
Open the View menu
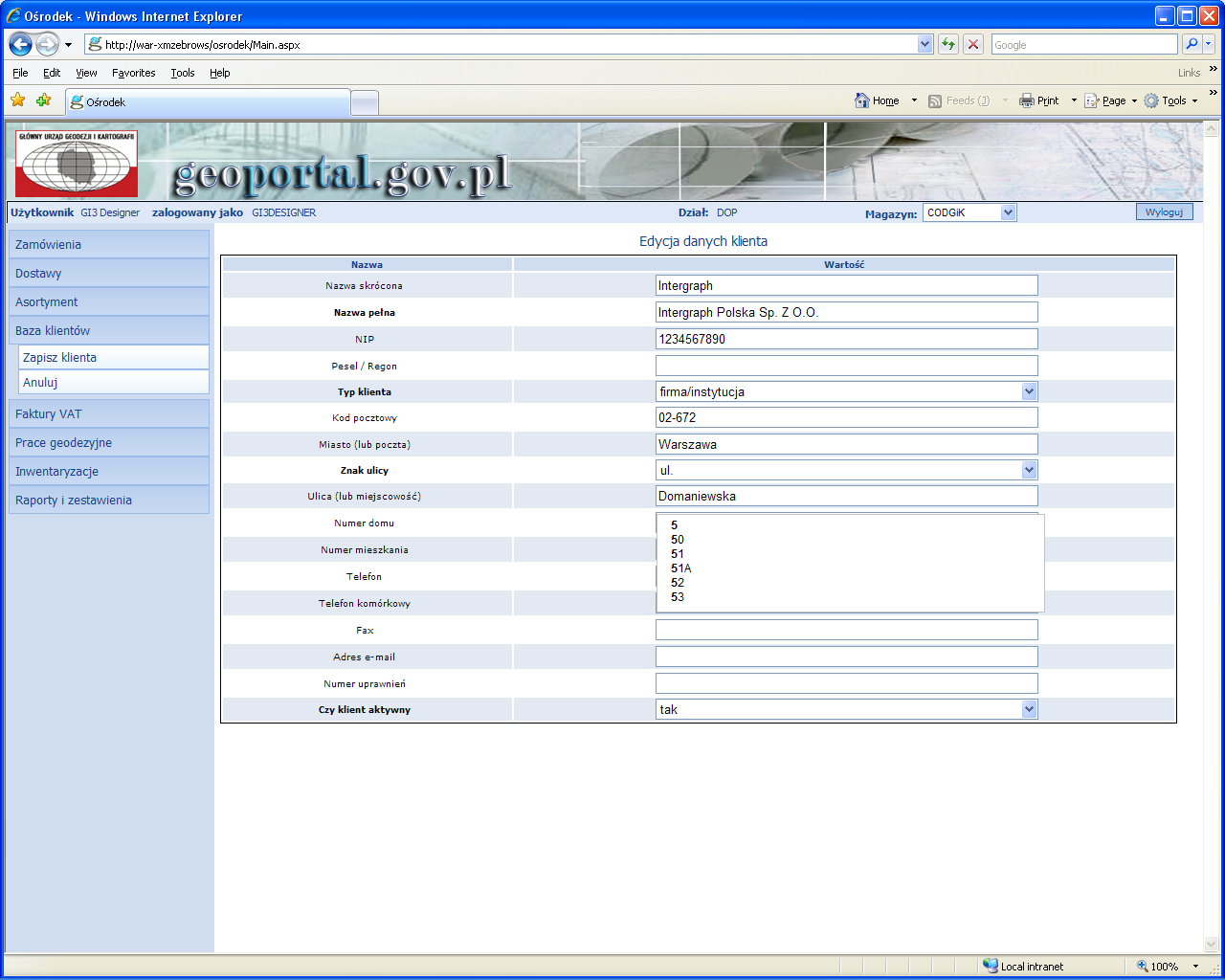(86, 73)
